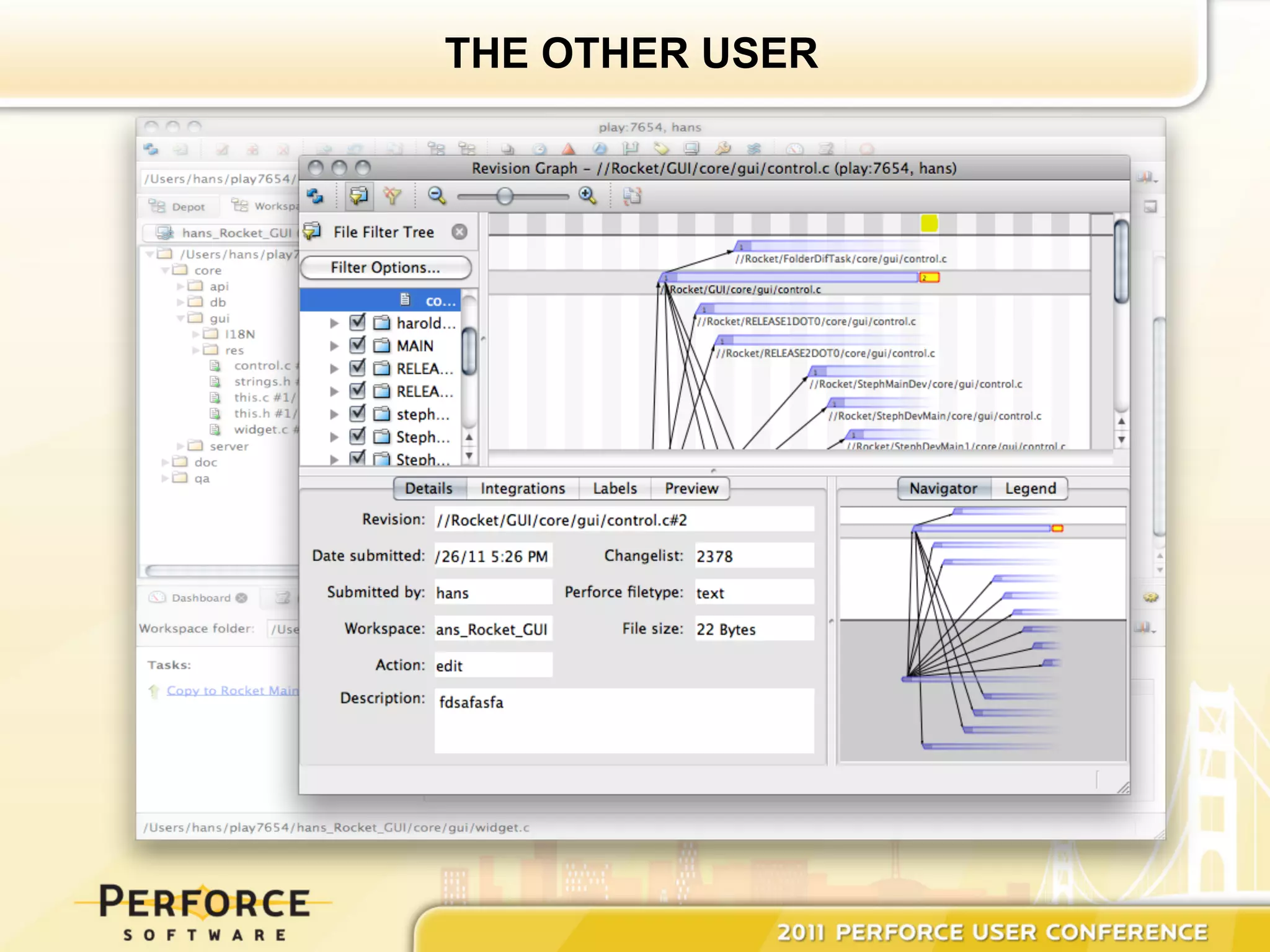Click the wrench tools icon in main toolbar

tap(722, 149)
